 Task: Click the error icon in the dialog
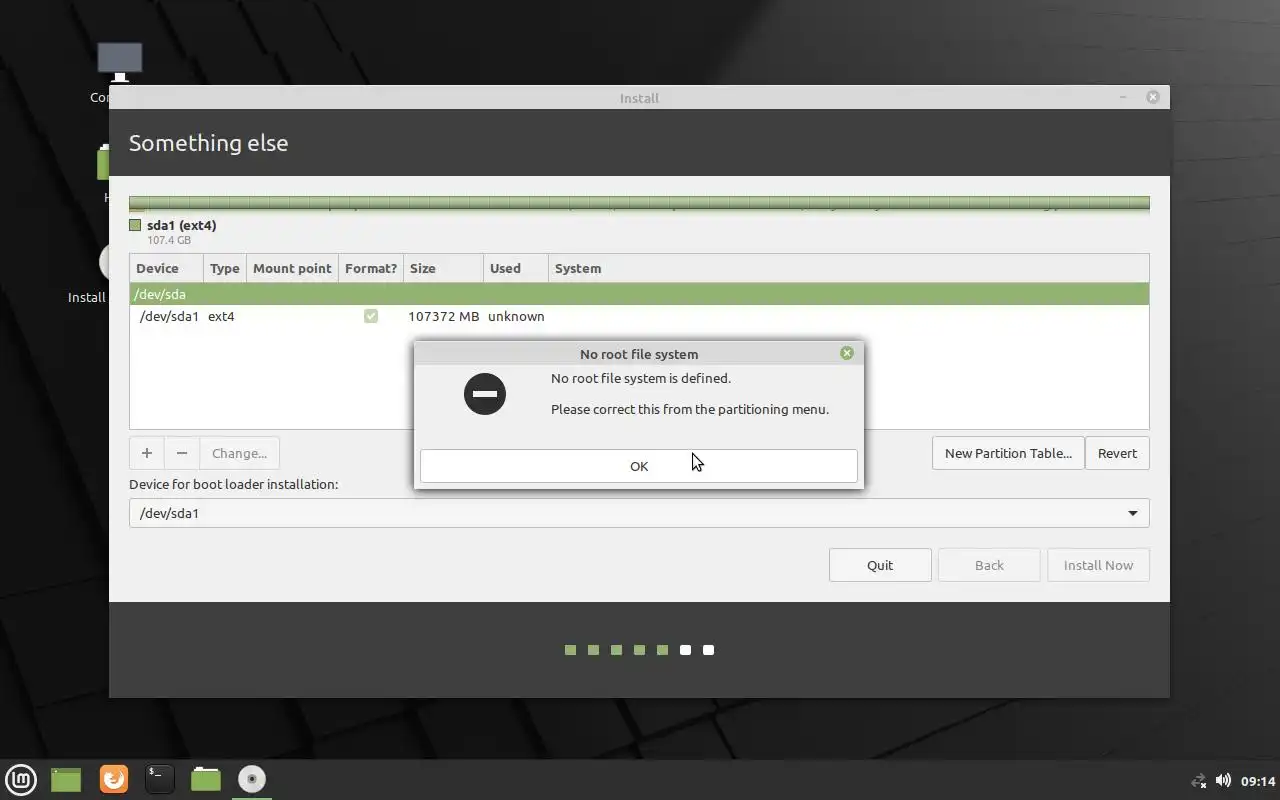[485, 394]
